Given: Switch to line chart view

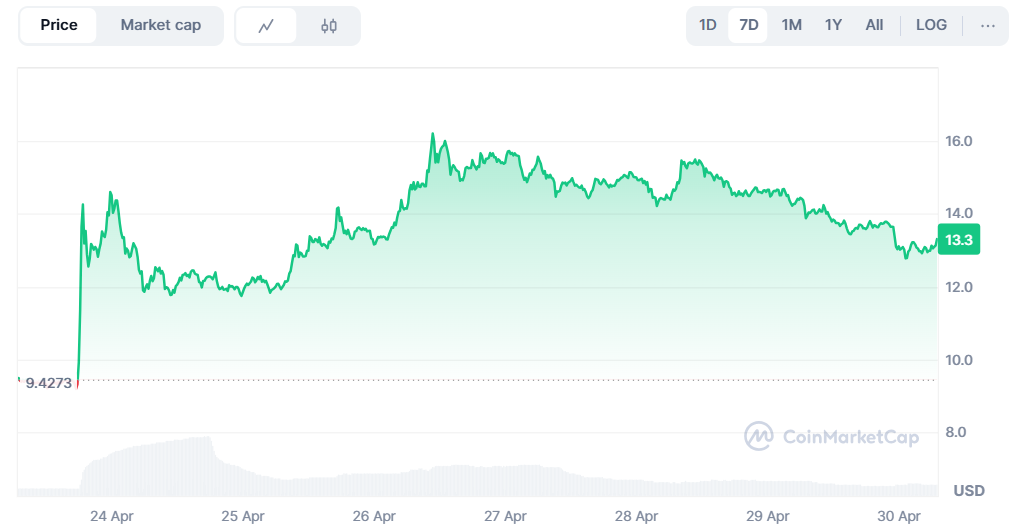Looking at the screenshot, I should coord(266,26).
